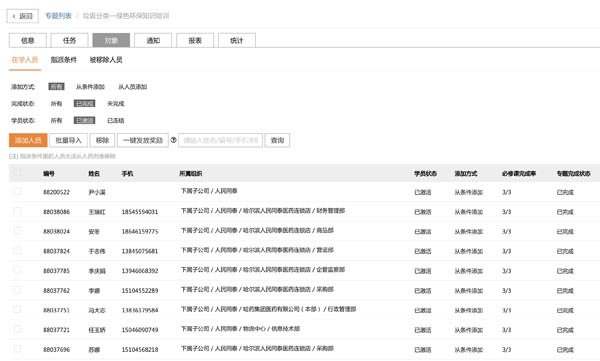This screenshot has width=600, height=361.
Task: Focus the name/ID/phone search field
Action: (220, 140)
